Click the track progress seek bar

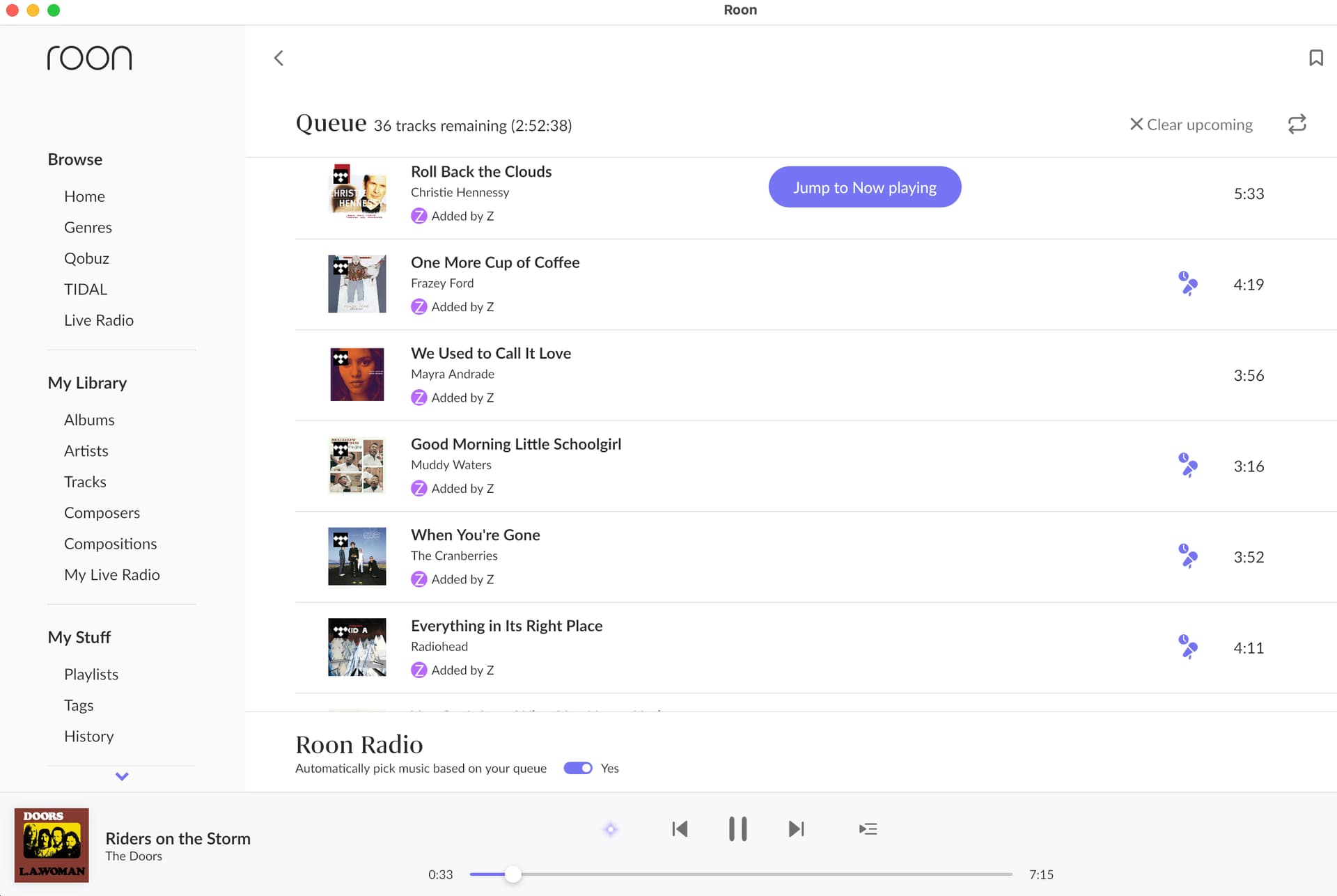(740, 874)
